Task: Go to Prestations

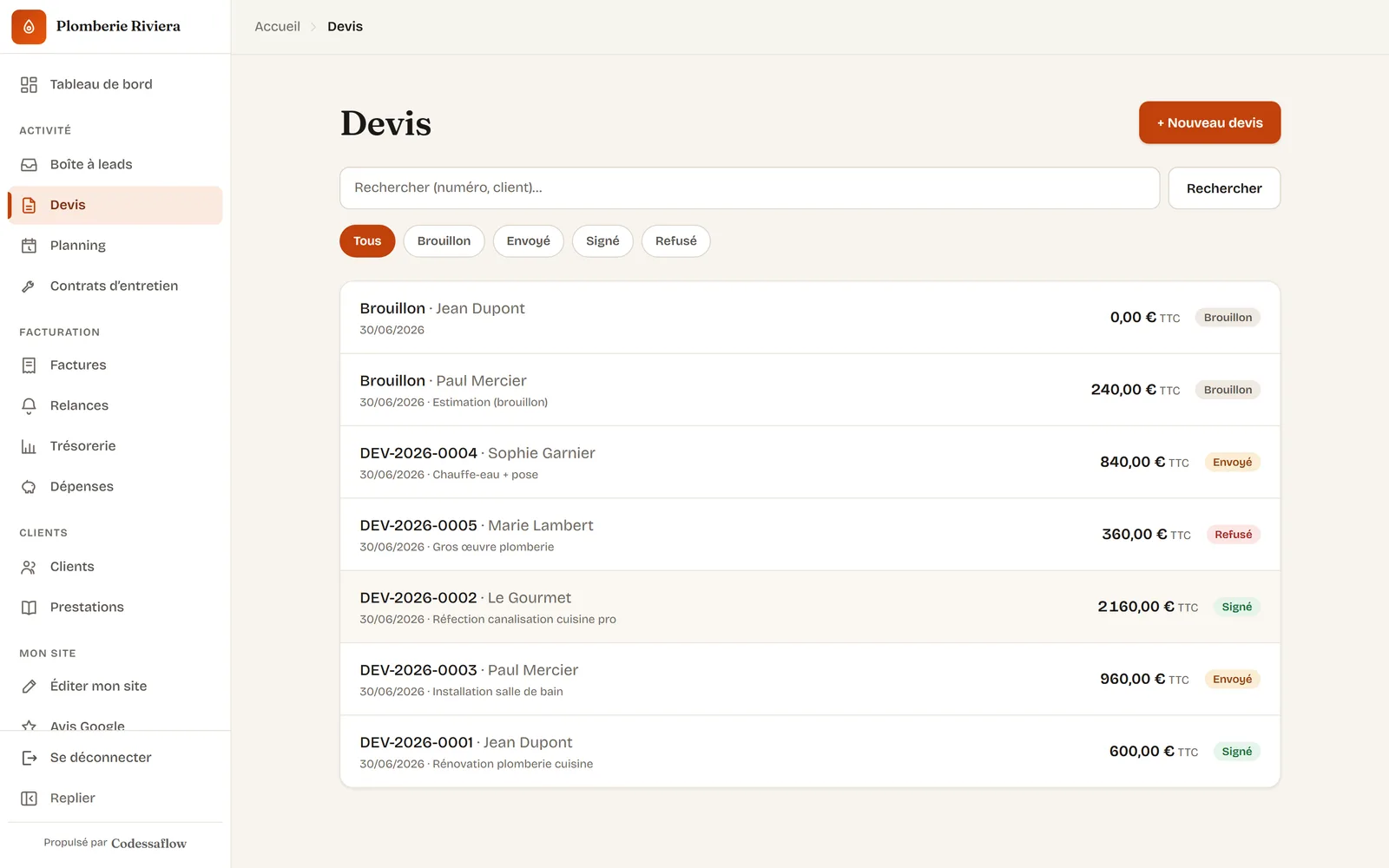Action: [x=115, y=608]
